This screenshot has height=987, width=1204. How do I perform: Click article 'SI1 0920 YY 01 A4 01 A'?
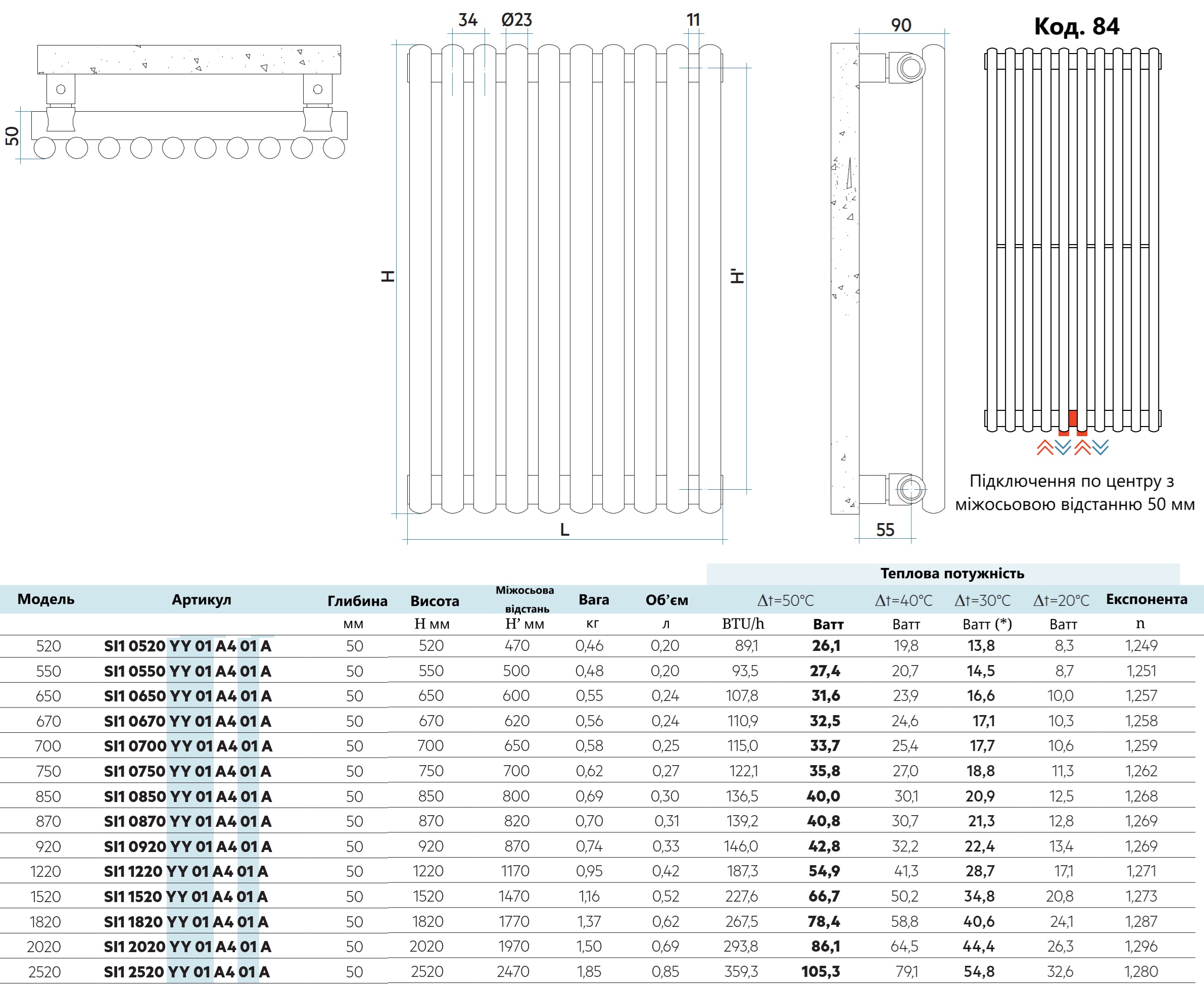(x=187, y=847)
